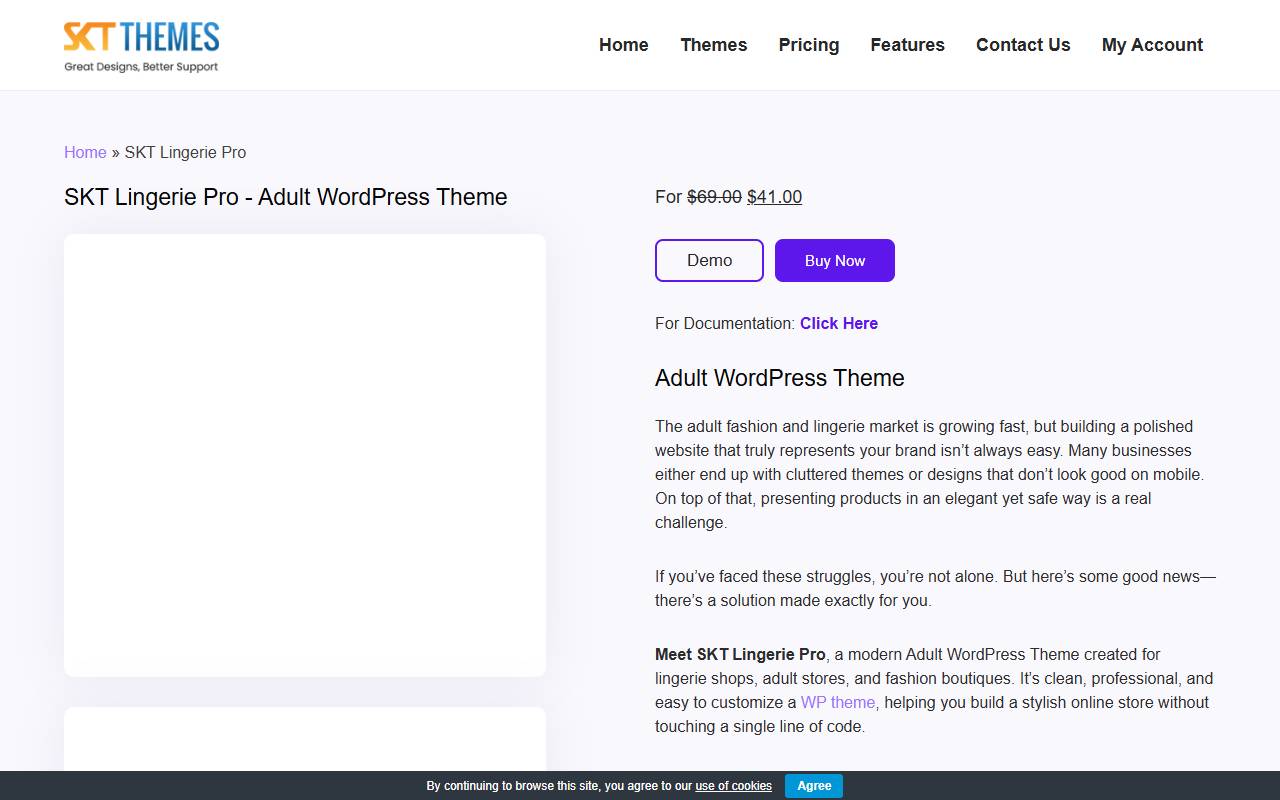Open the use of cookies link
Screen dimensions: 1280x800
[x=734, y=786]
